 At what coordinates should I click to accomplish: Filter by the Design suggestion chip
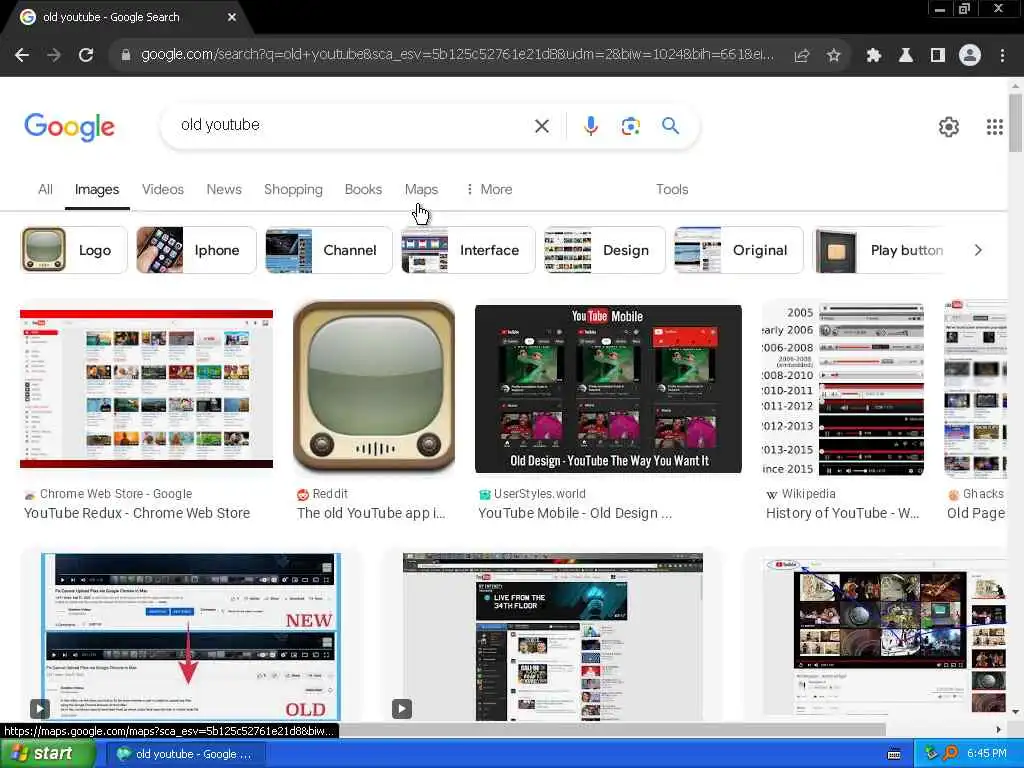click(x=605, y=250)
